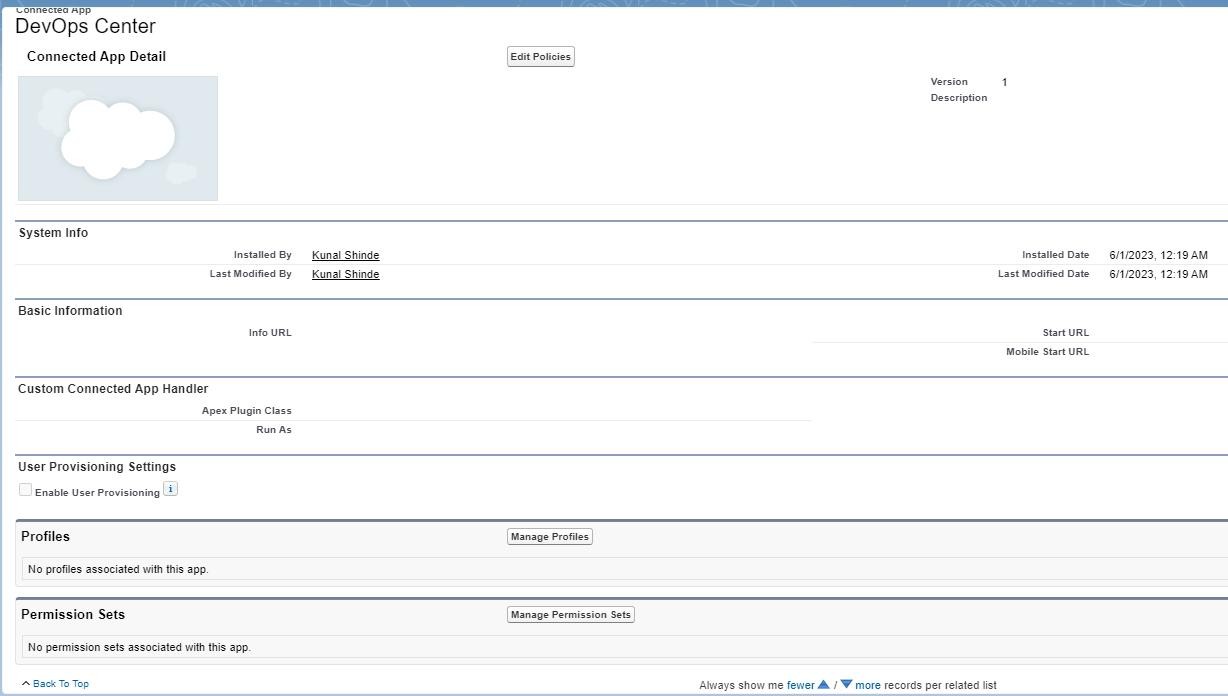Viewport: 1228px width, 696px height.
Task: Click the Run As label
Action: (274, 430)
